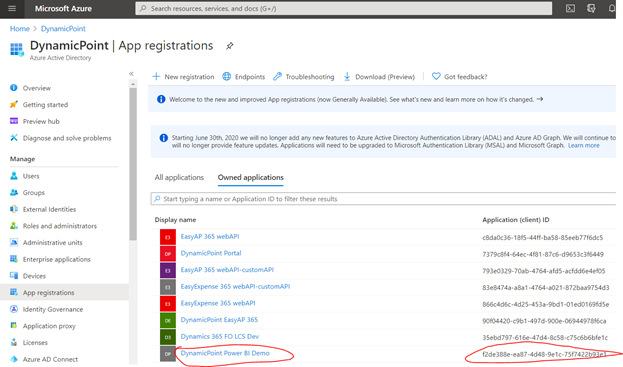This screenshot has width=623, height=367.
Task: Click the search resources, services, and docs box
Action: tap(343, 8)
